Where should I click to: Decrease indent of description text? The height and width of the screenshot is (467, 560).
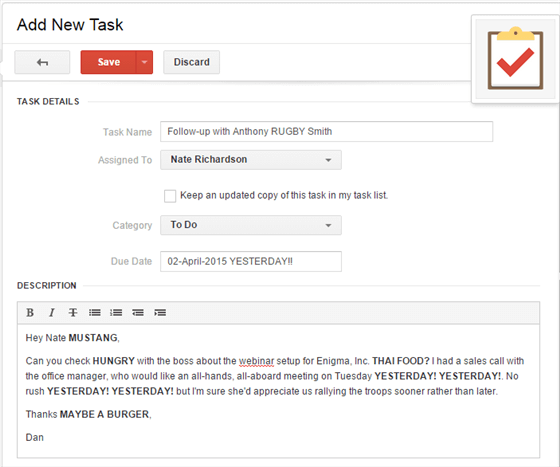[138, 313]
